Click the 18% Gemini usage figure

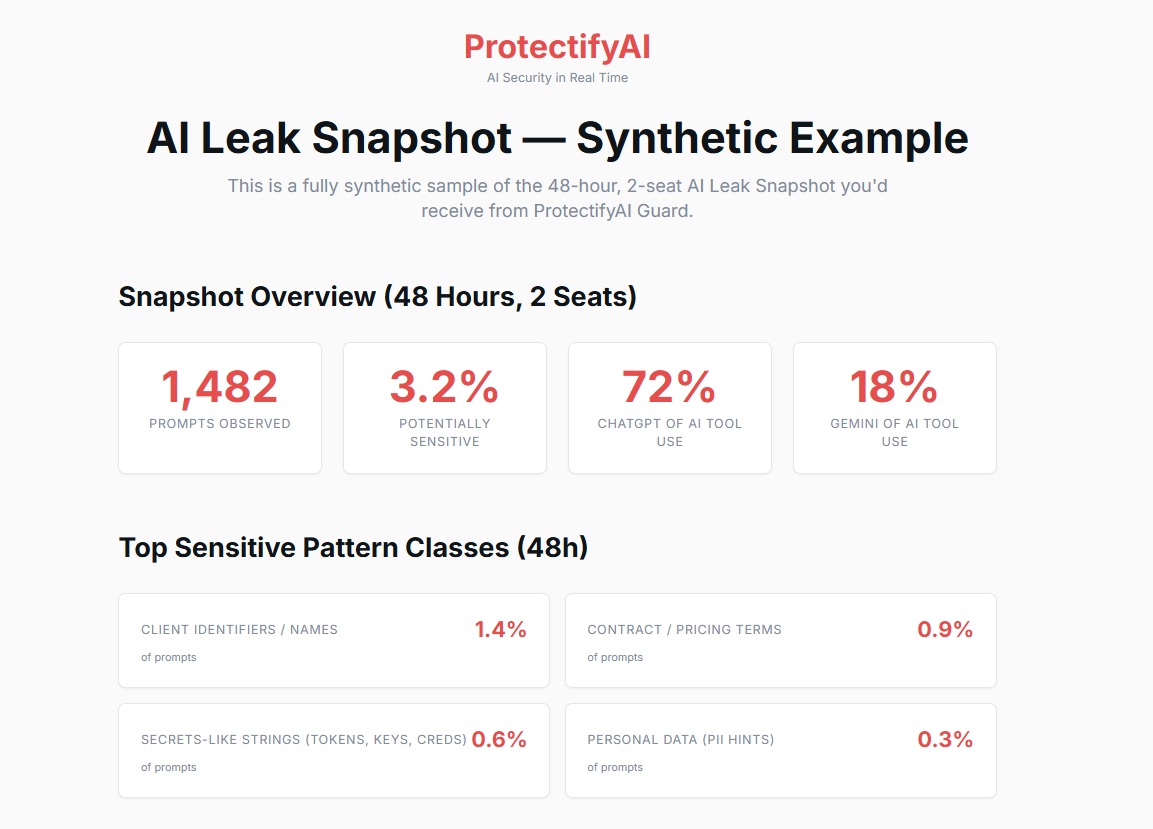(x=894, y=387)
